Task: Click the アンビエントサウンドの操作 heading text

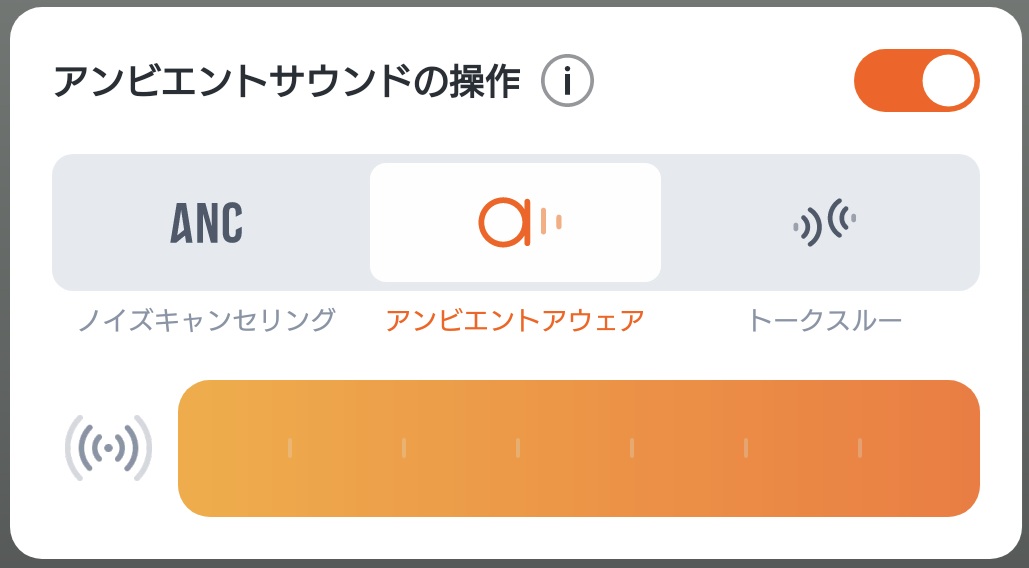Action: (x=287, y=82)
